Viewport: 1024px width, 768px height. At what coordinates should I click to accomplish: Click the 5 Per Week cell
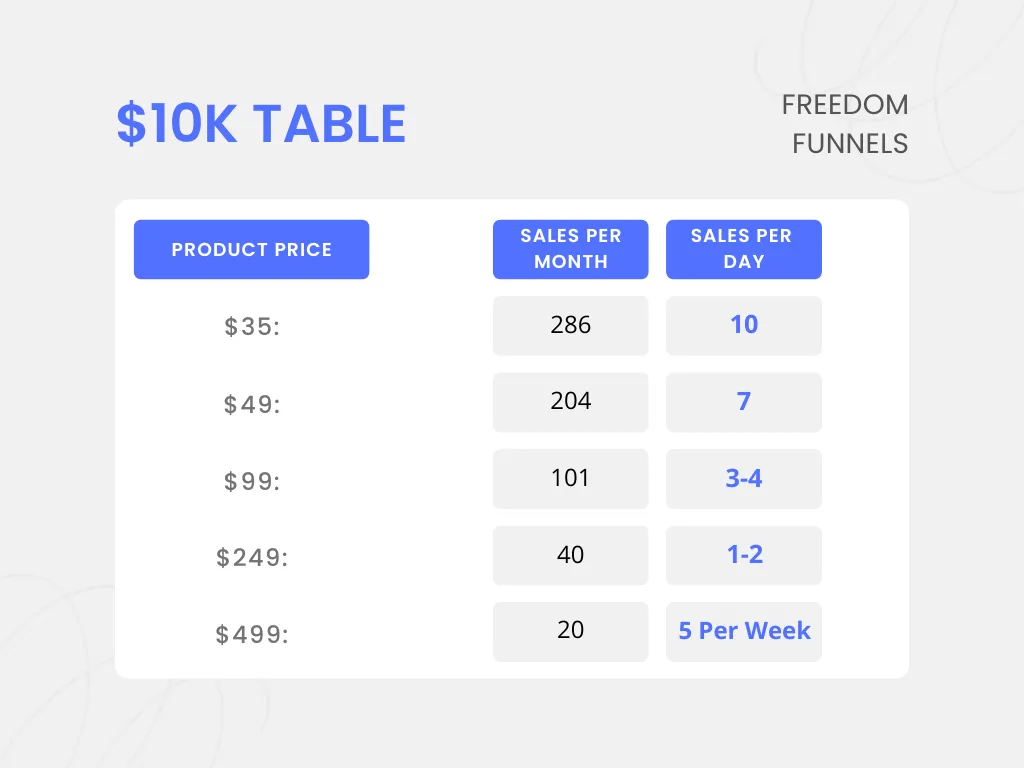[x=743, y=631]
